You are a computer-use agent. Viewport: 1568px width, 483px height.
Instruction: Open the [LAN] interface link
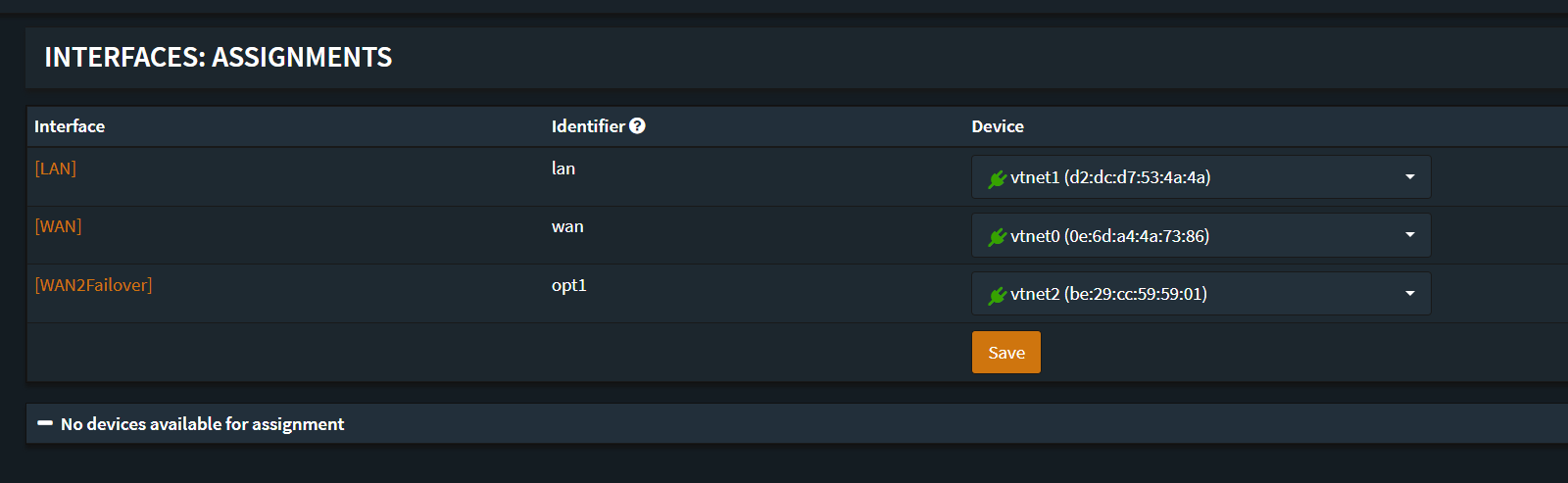click(x=56, y=169)
